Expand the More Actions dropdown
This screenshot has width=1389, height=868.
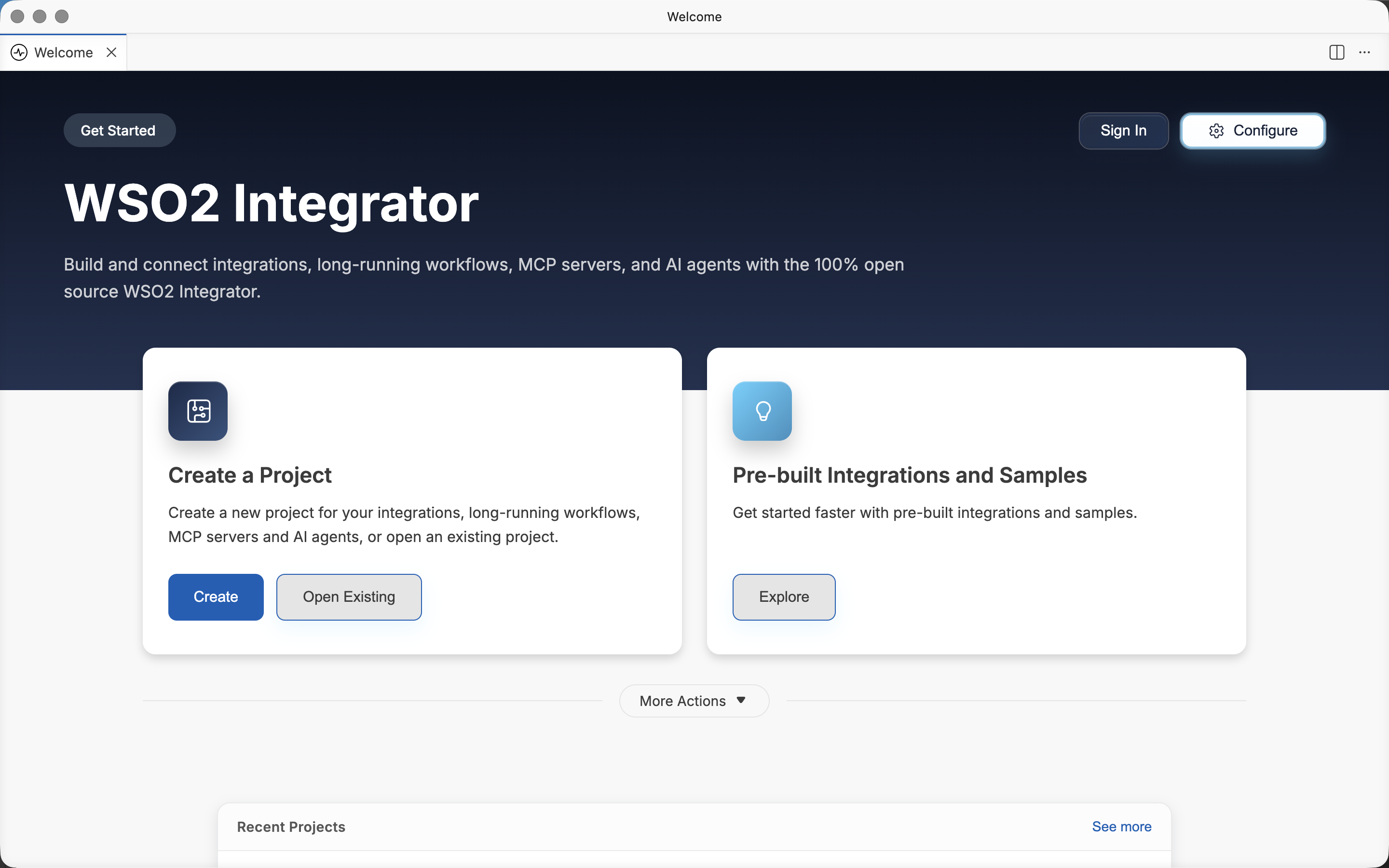point(694,700)
